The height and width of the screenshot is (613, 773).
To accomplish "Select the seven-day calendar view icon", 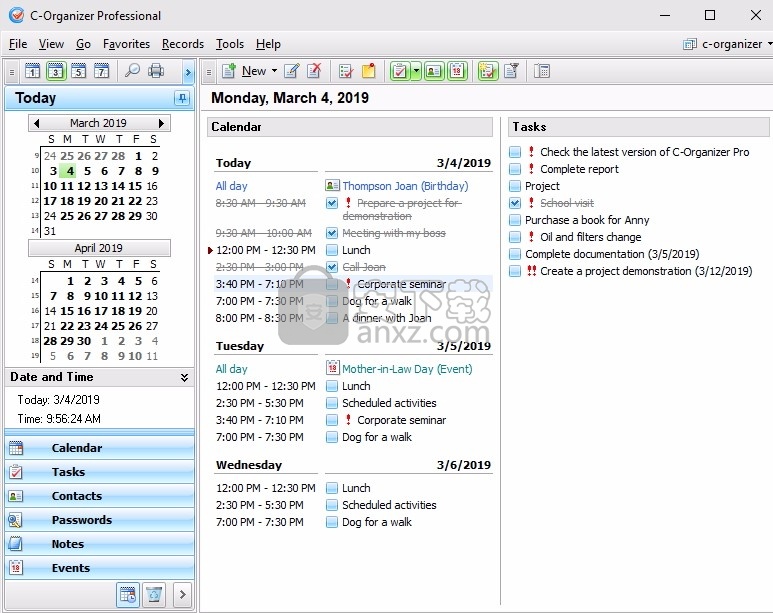I will pyautogui.click(x=101, y=71).
